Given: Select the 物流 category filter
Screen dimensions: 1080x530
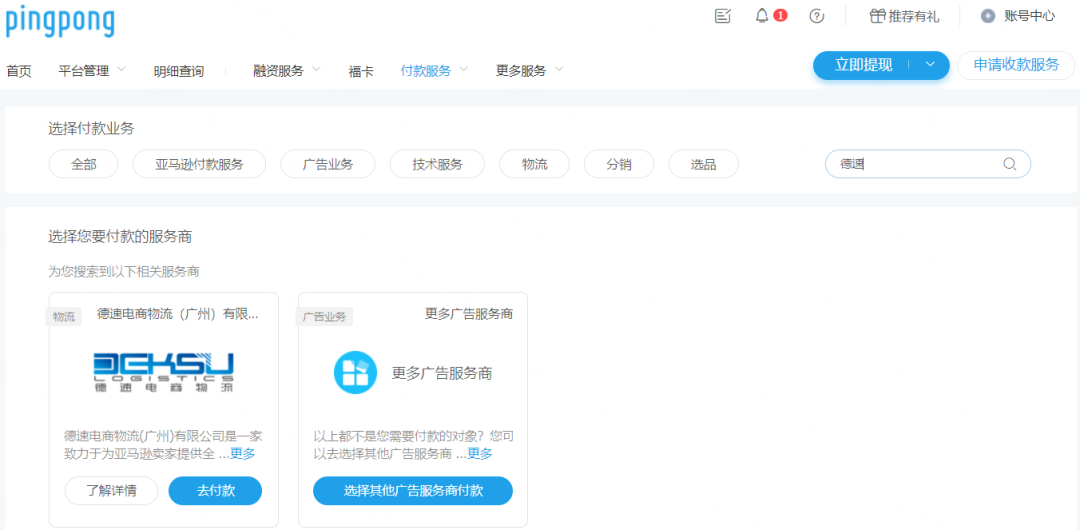Looking at the screenshot, I should [534, 164].
